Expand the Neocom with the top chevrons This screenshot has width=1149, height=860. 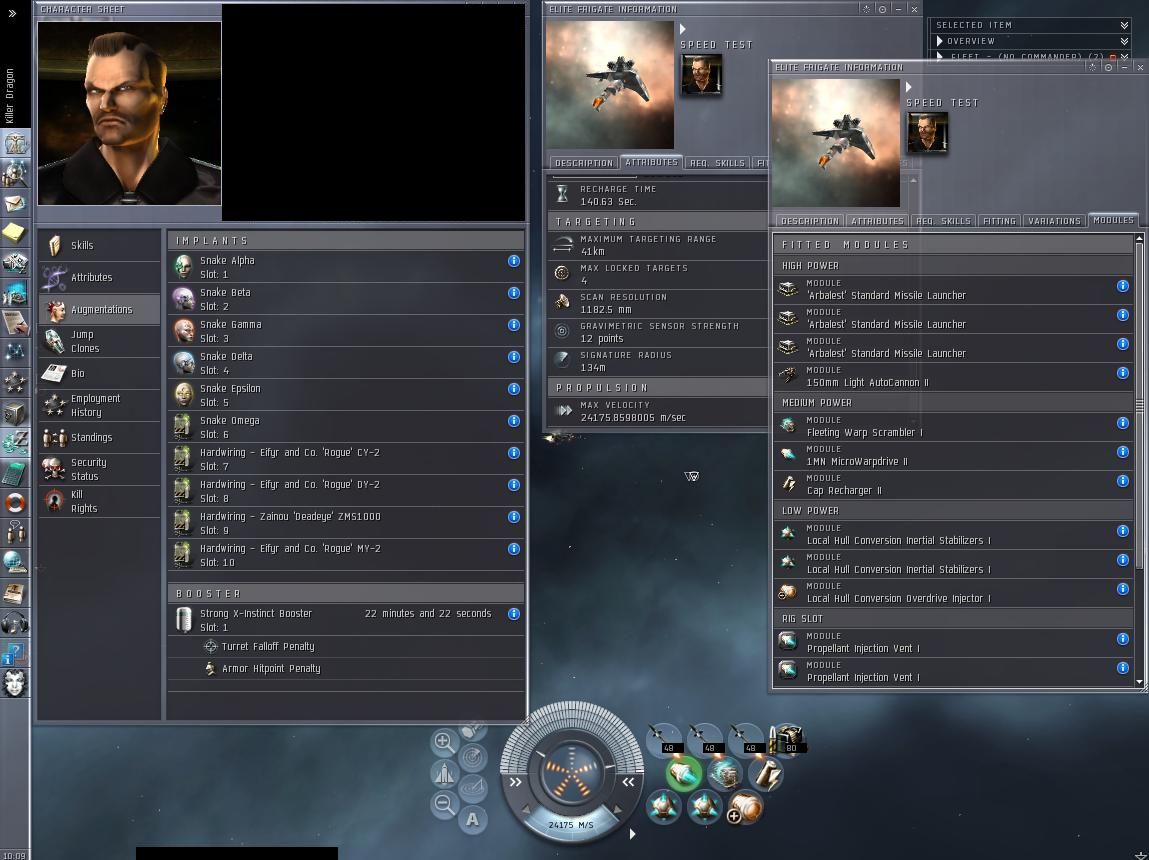(12, 12)
